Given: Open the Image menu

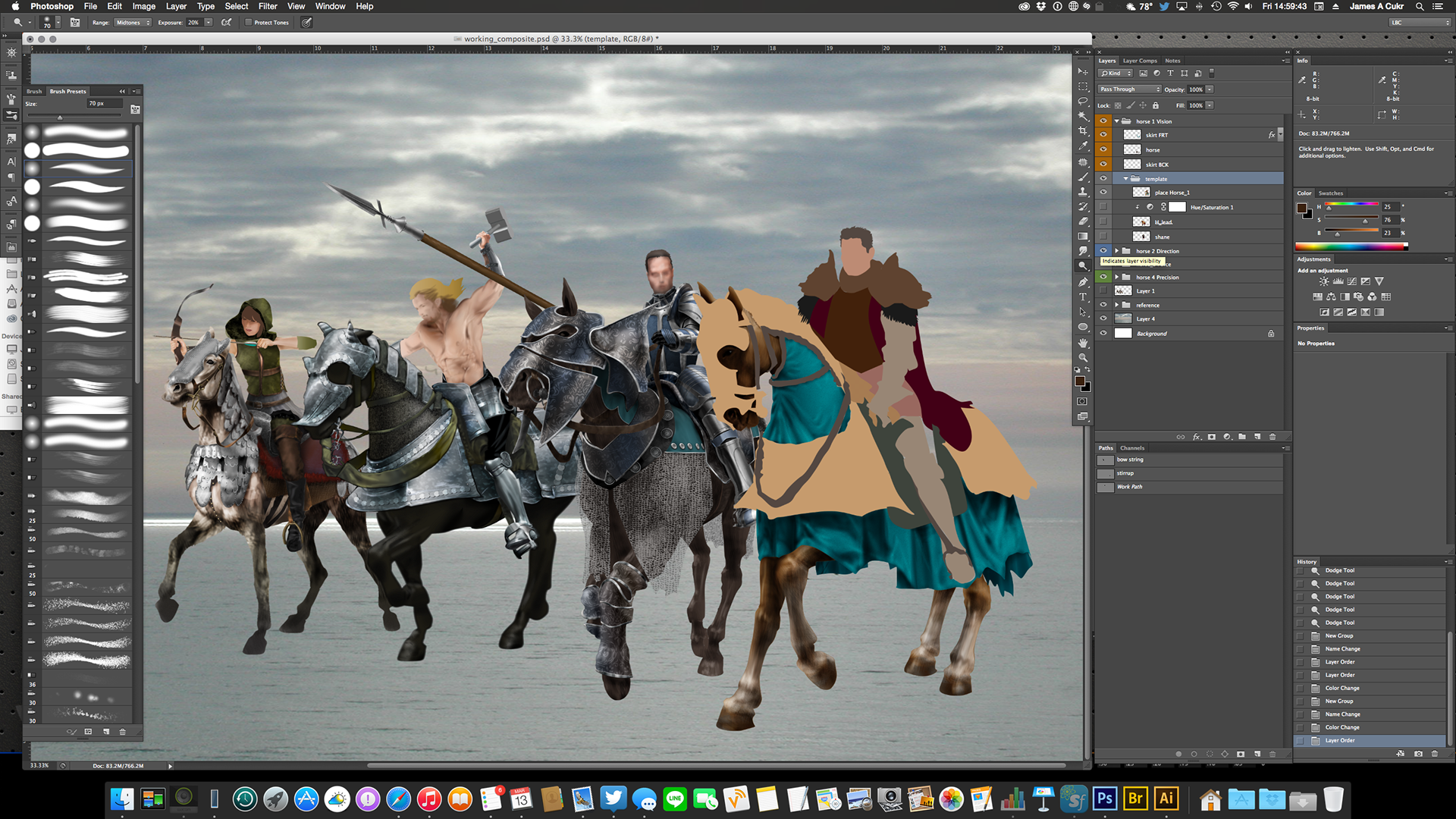Looking at the screenshot, I should click(144, 6).
